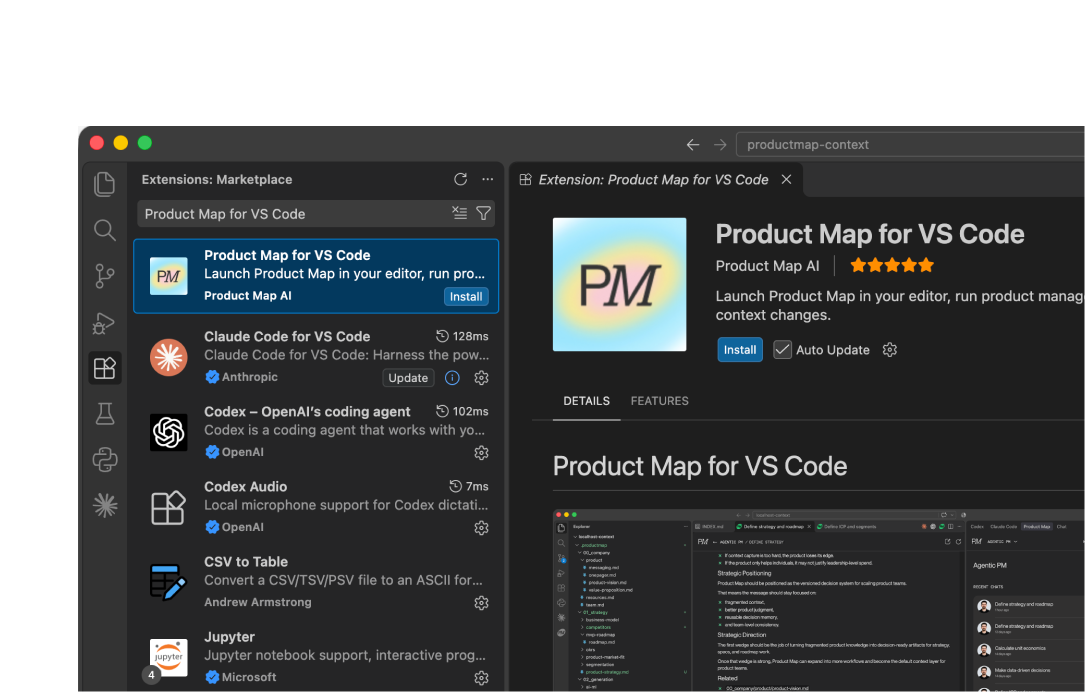Select the Extension: Product Map for VS Code tab

pos(654,180)
